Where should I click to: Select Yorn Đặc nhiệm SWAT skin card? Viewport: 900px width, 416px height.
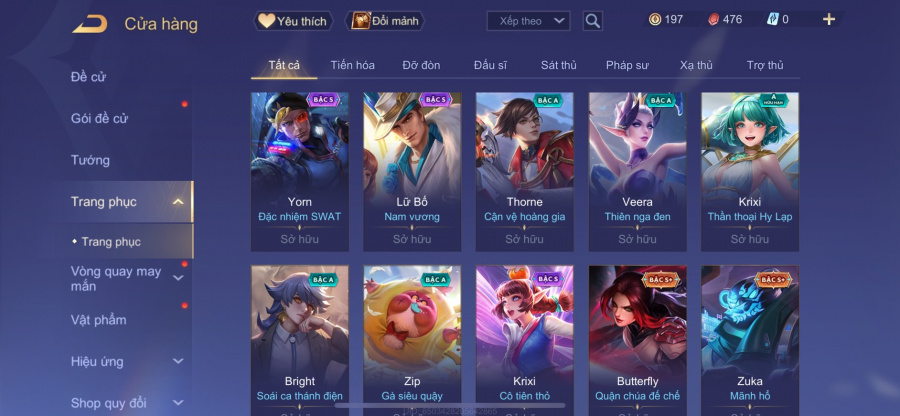pyautogui.click(x=300, y=172)
